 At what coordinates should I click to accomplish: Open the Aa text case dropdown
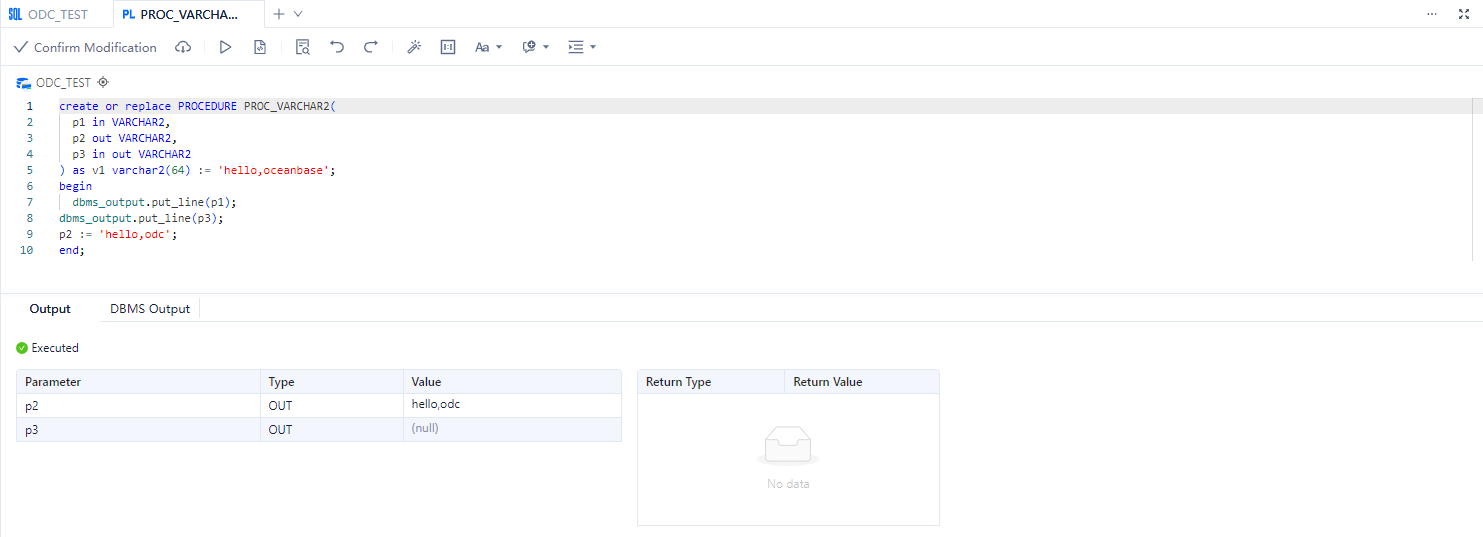(488, 47)
